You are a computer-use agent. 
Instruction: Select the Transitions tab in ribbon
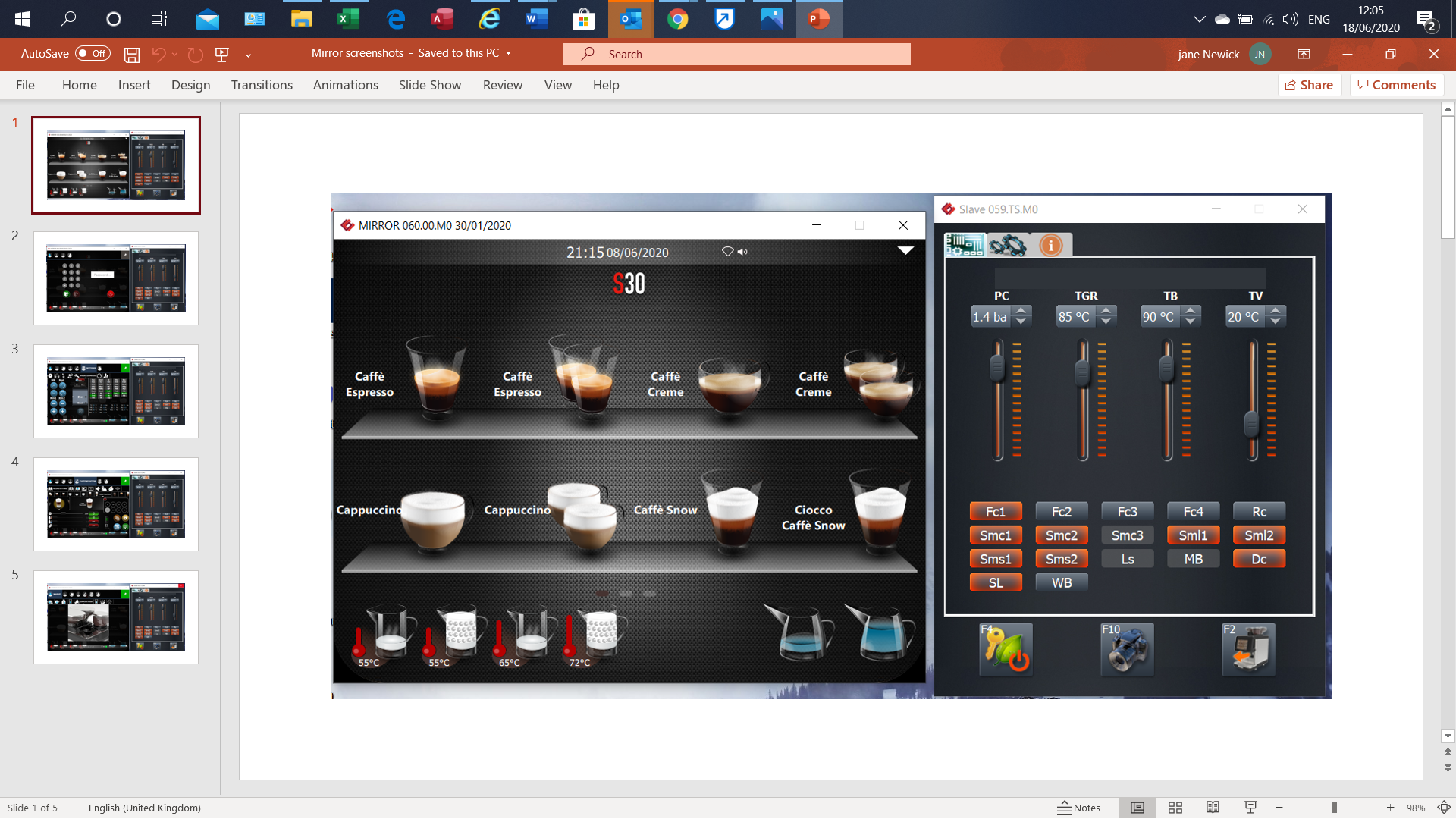[262, 84]
